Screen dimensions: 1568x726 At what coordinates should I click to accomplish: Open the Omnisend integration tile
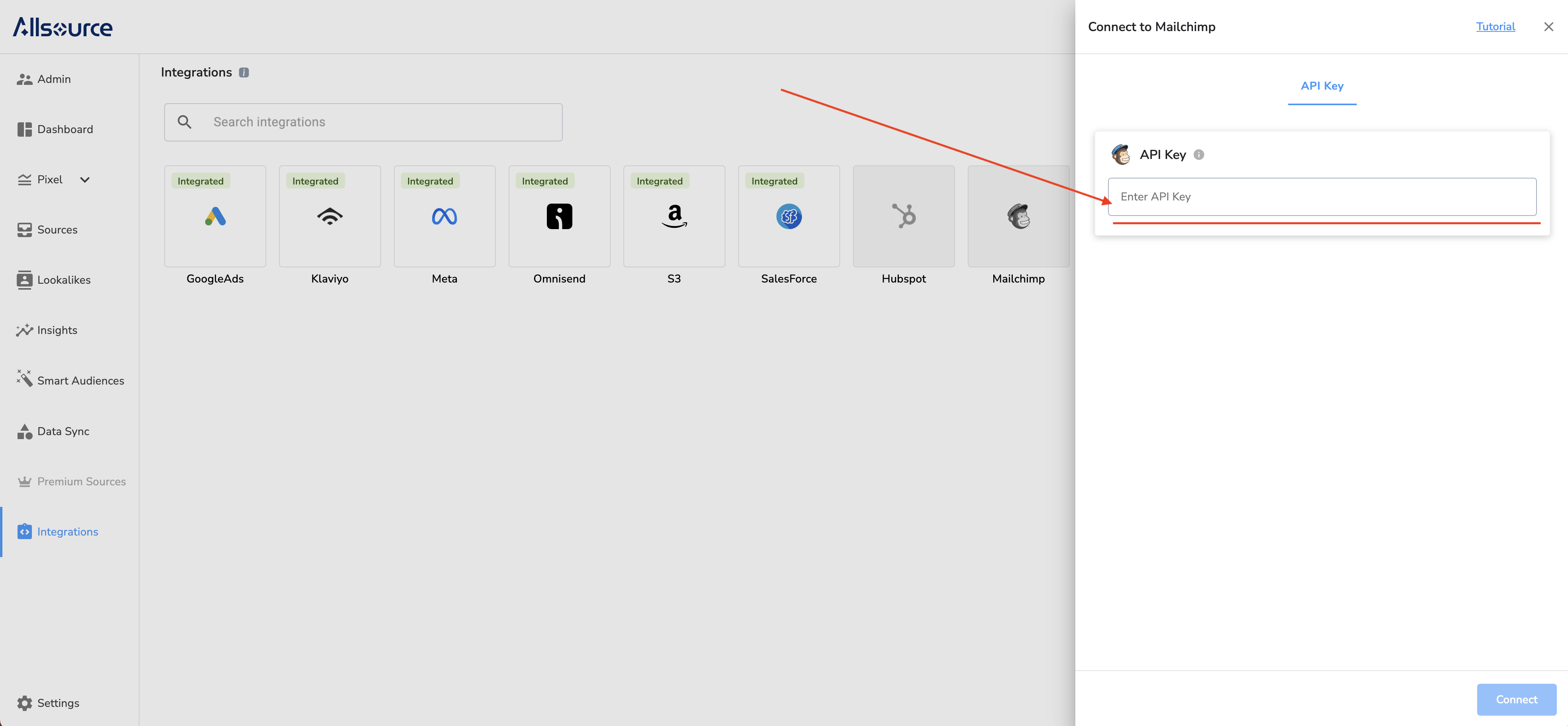tap(559, 217)
